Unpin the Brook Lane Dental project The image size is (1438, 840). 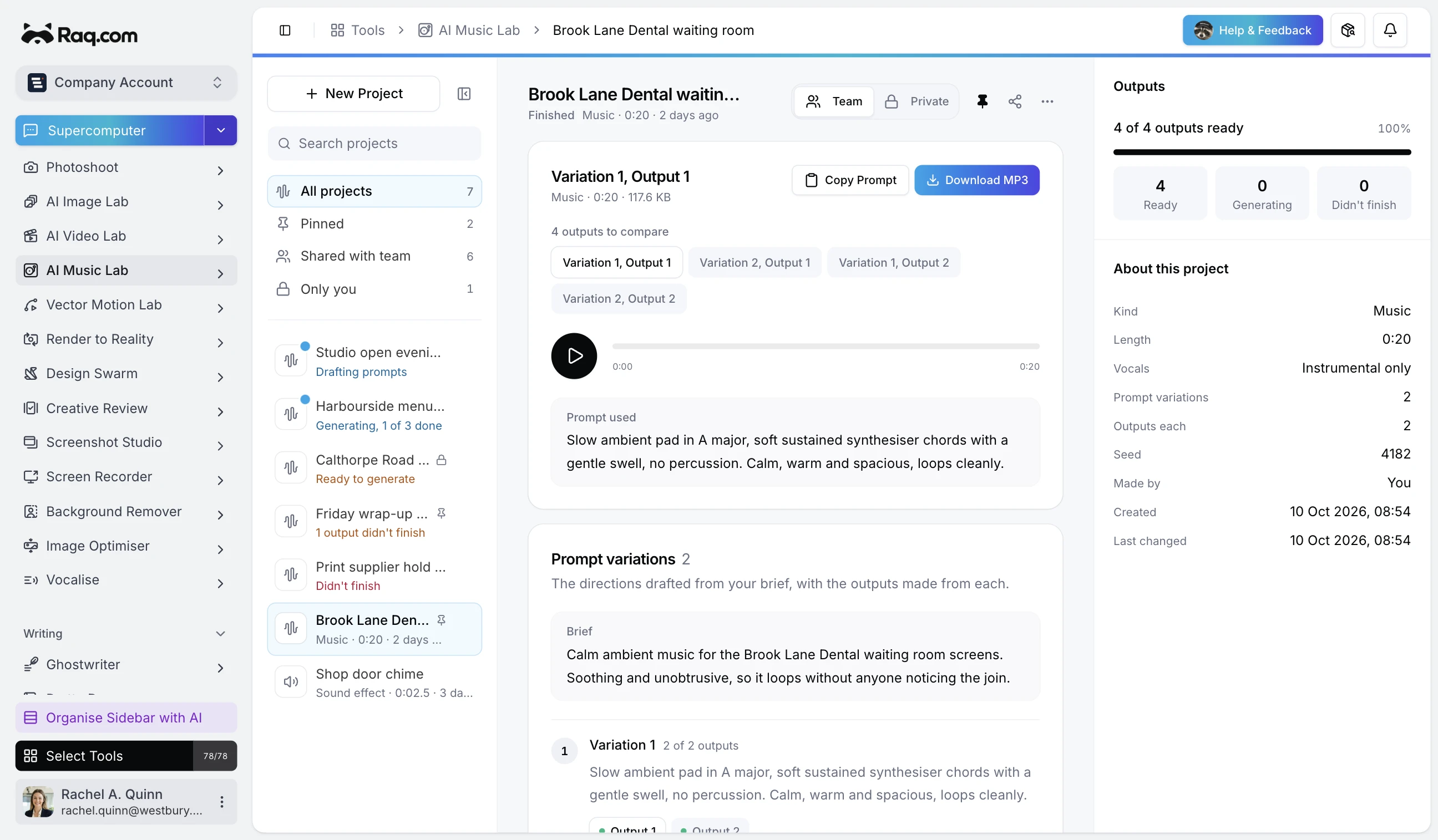point(982,101)
